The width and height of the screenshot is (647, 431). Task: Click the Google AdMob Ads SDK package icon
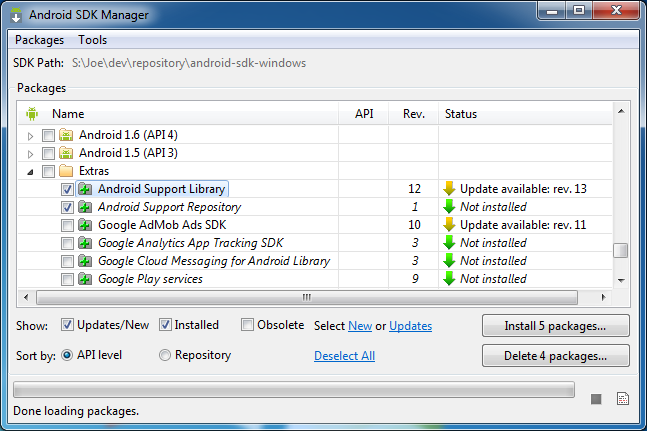86,225
